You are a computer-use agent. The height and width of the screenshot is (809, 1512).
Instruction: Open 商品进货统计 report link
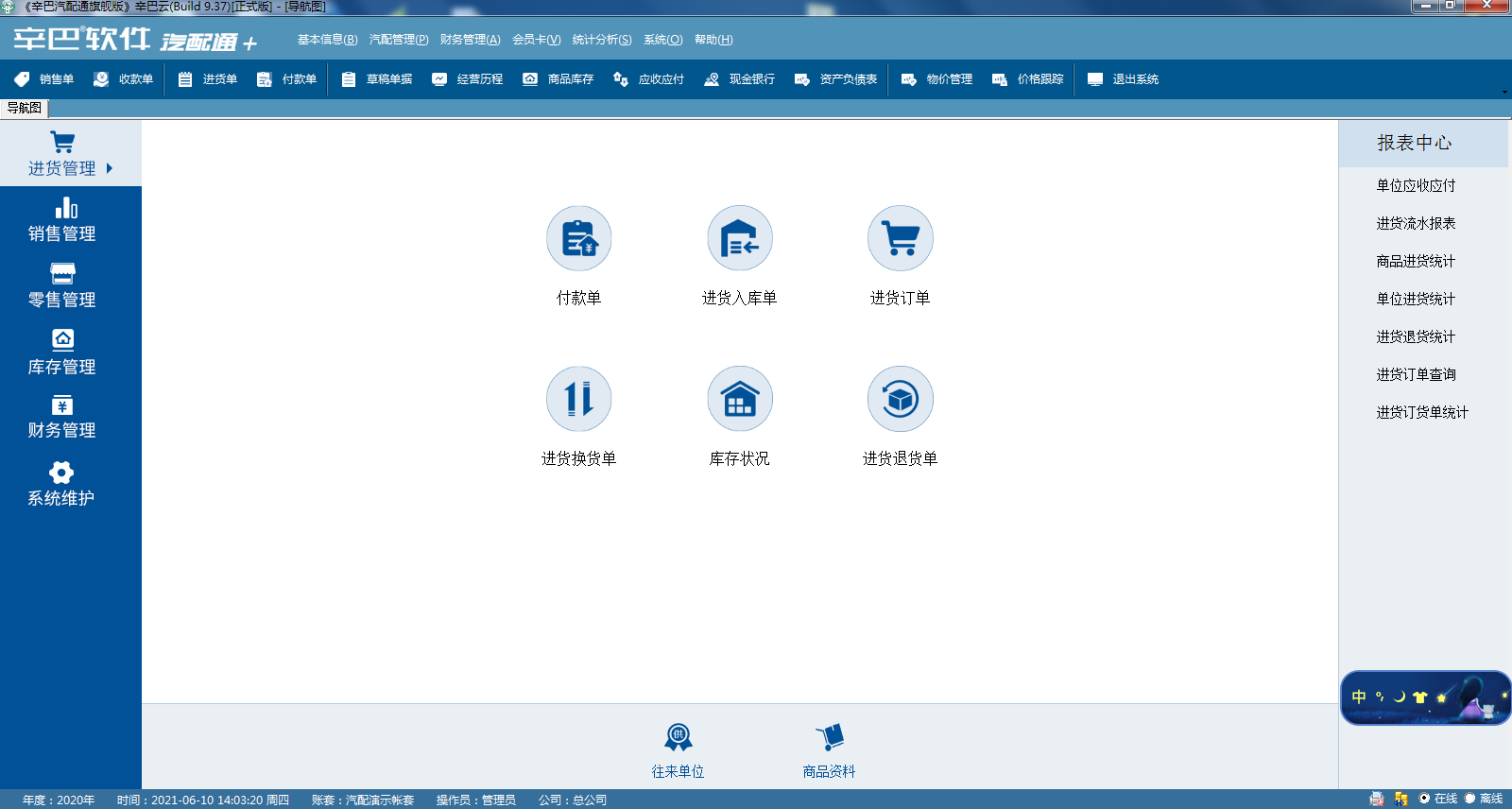1416,261
